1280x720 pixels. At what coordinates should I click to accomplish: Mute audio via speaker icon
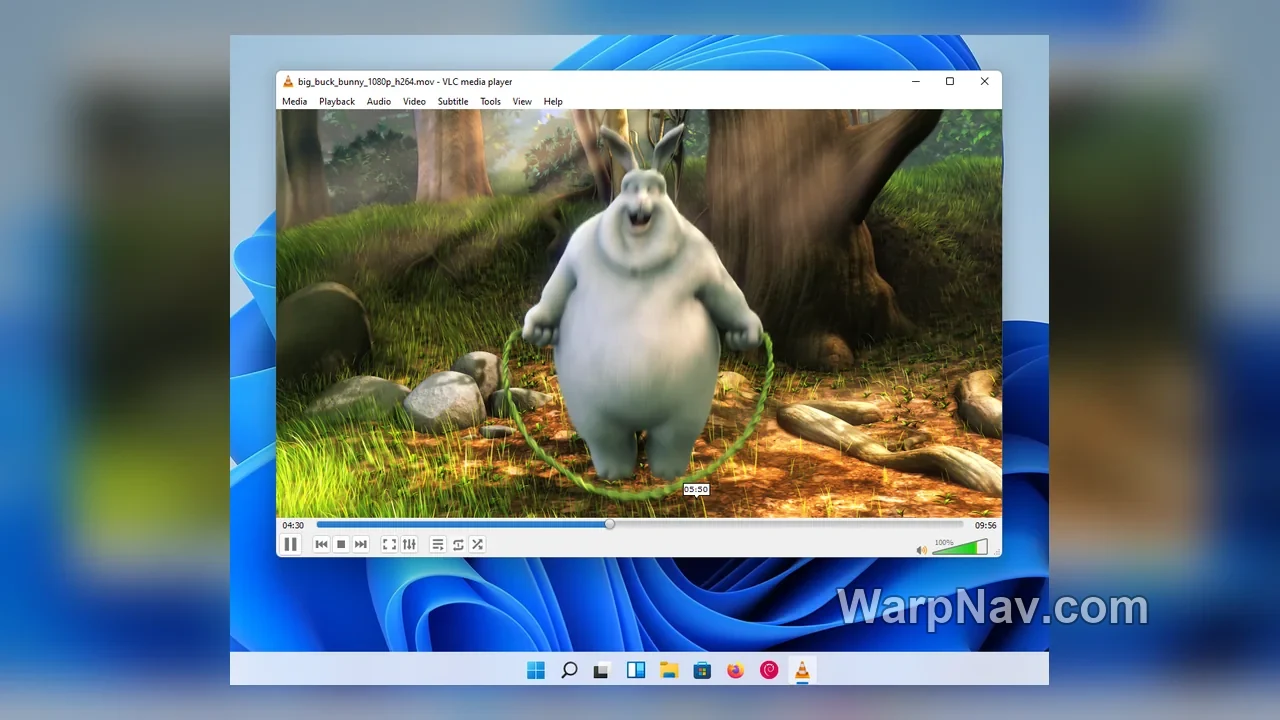(x=921, y=549)
